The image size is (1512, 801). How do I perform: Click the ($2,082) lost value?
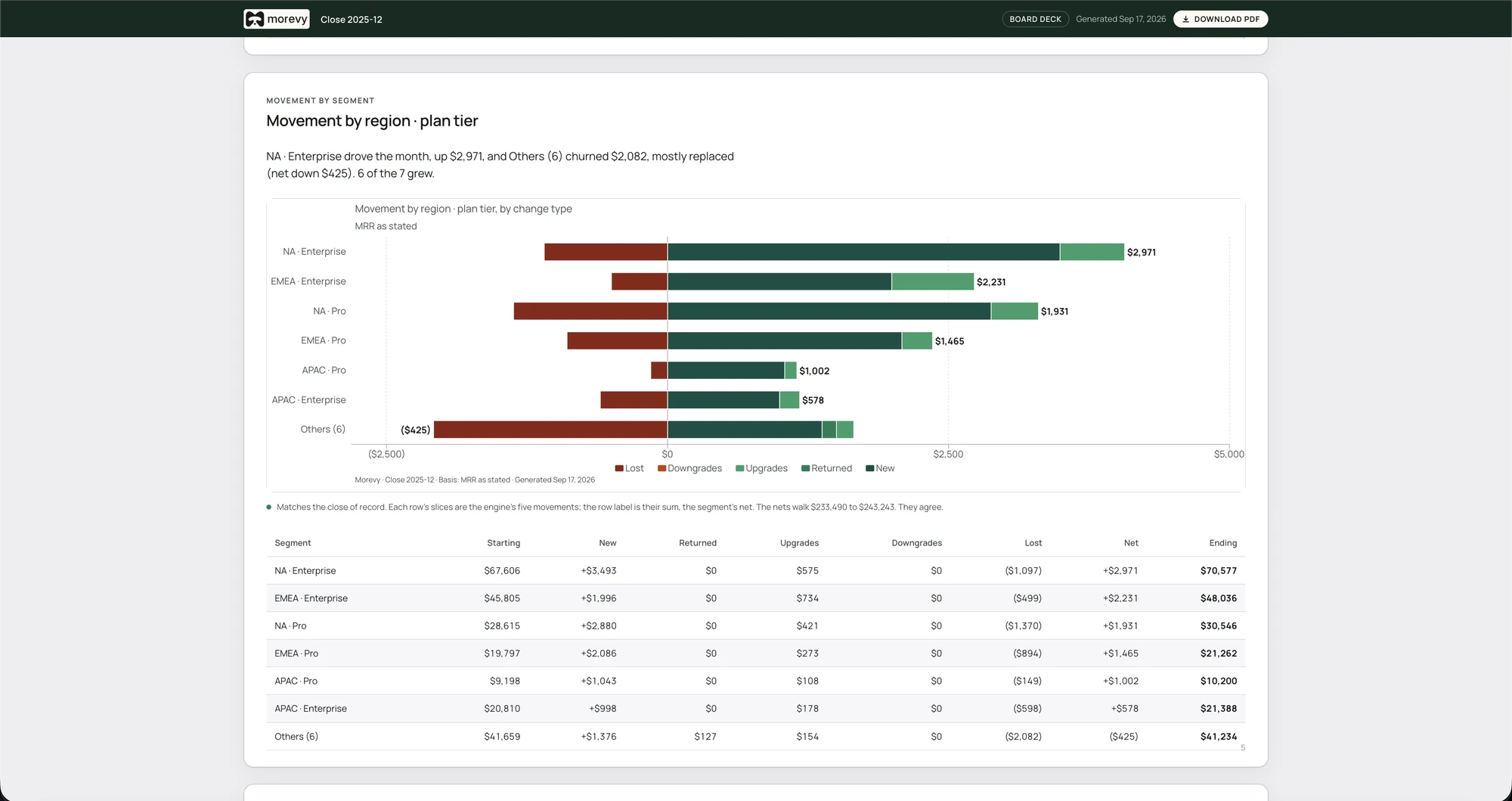1023,737
